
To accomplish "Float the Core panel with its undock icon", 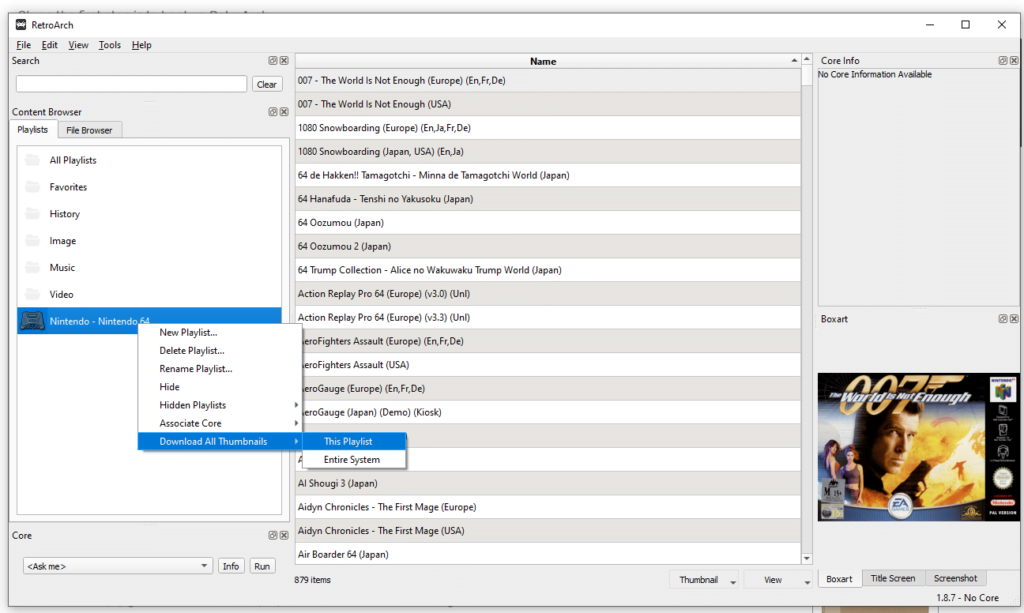I will (x=273, y=535).
